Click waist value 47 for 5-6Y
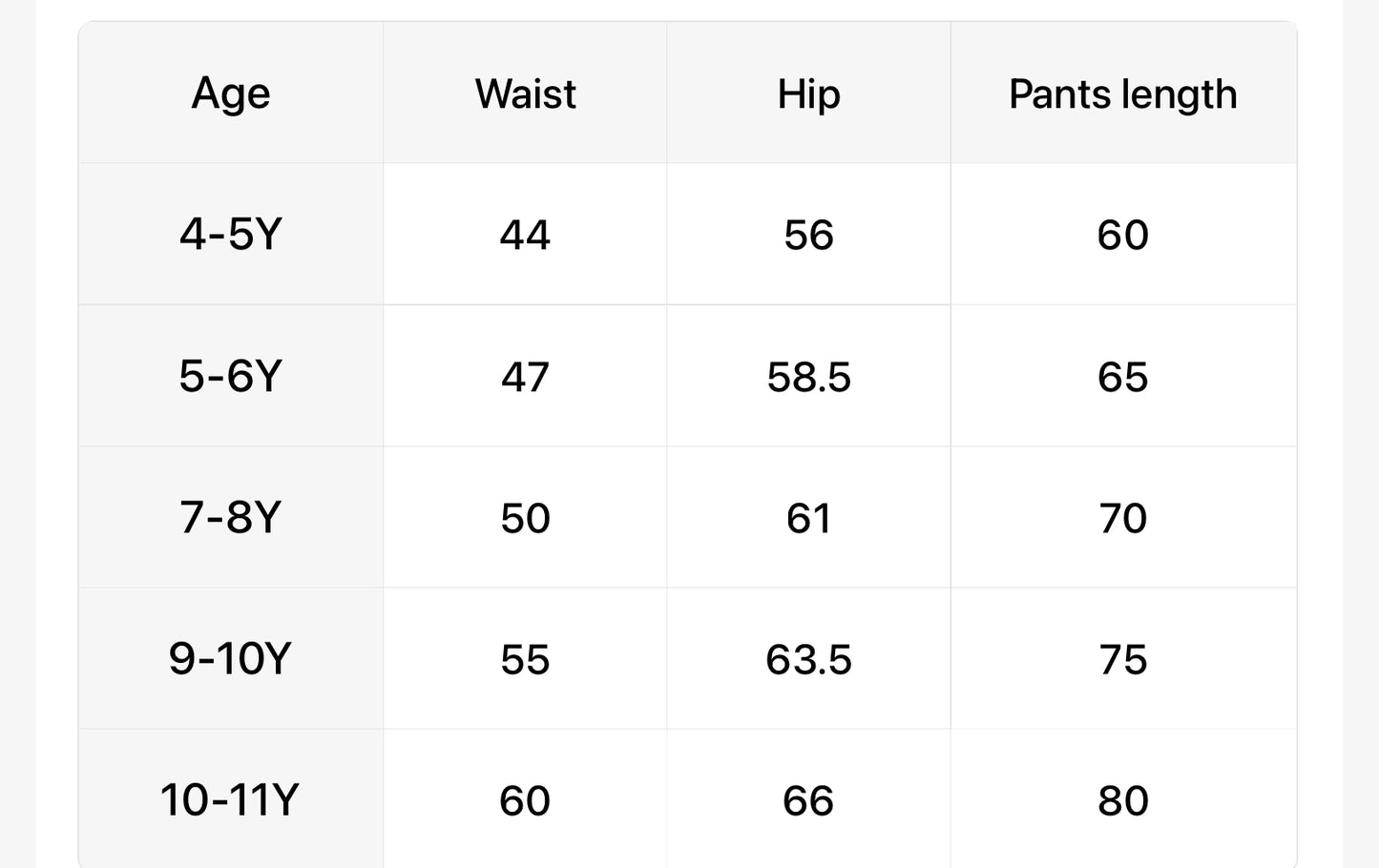Viewport: 1379px width, 868px height. pos(525,377)
